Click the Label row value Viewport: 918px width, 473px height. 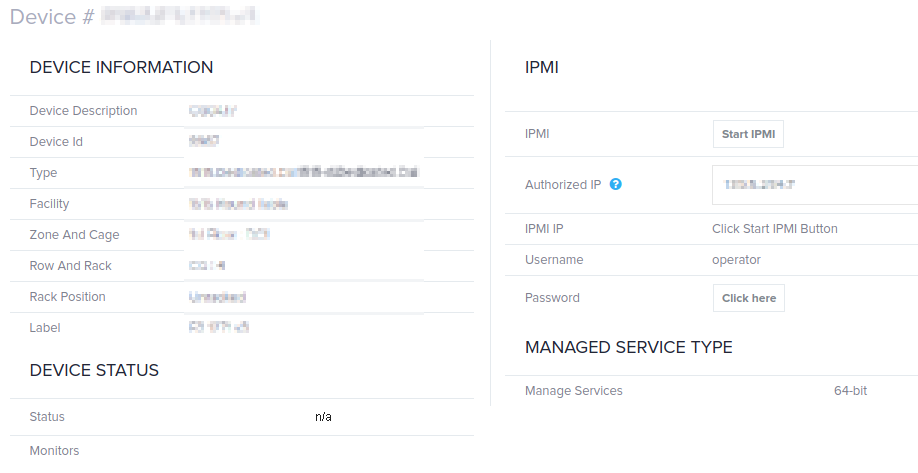point(219,327)
